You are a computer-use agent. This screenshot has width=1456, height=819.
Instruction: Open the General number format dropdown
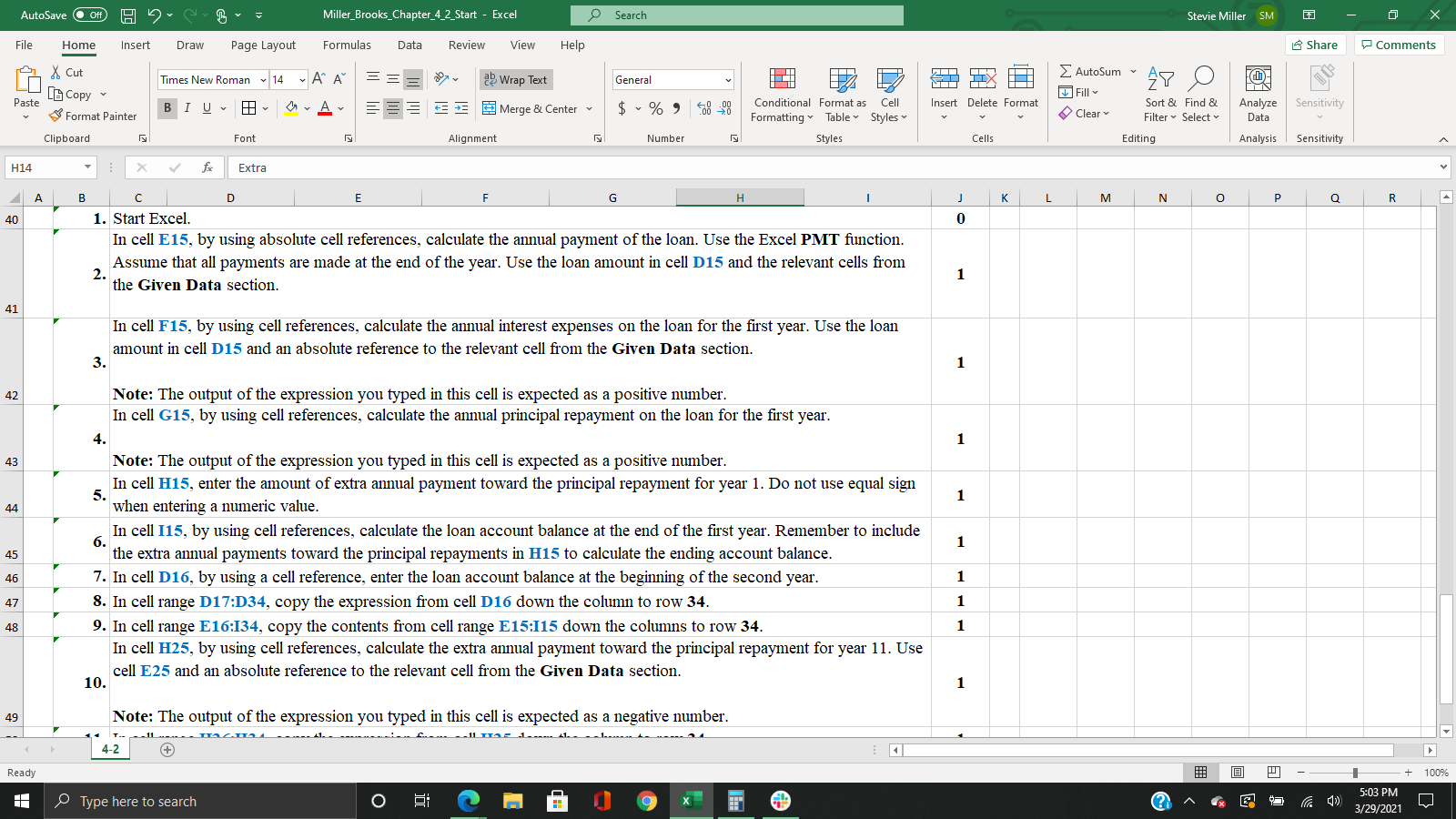[728, 80]
